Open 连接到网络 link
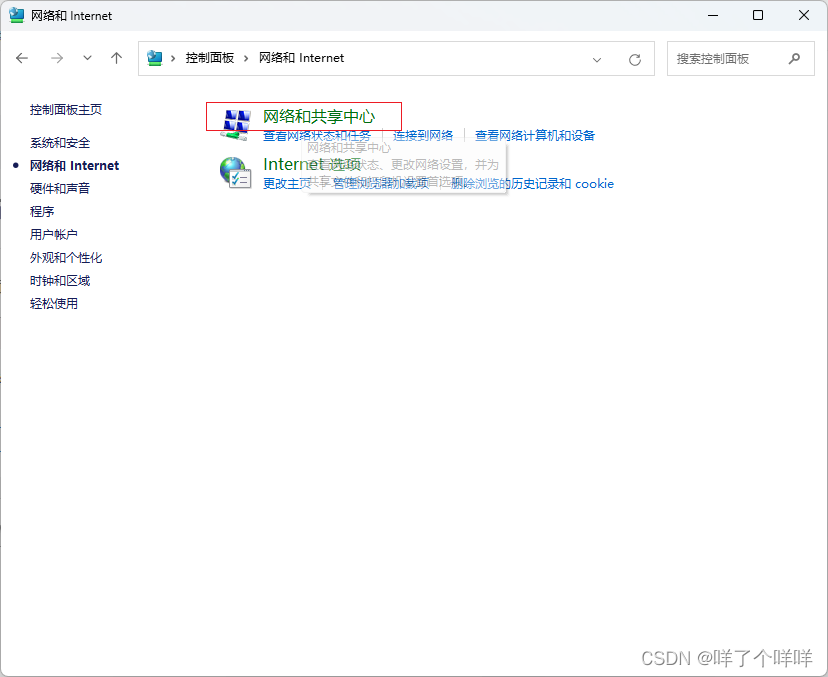This screenshot has height=677, width=828. point(423,136)
